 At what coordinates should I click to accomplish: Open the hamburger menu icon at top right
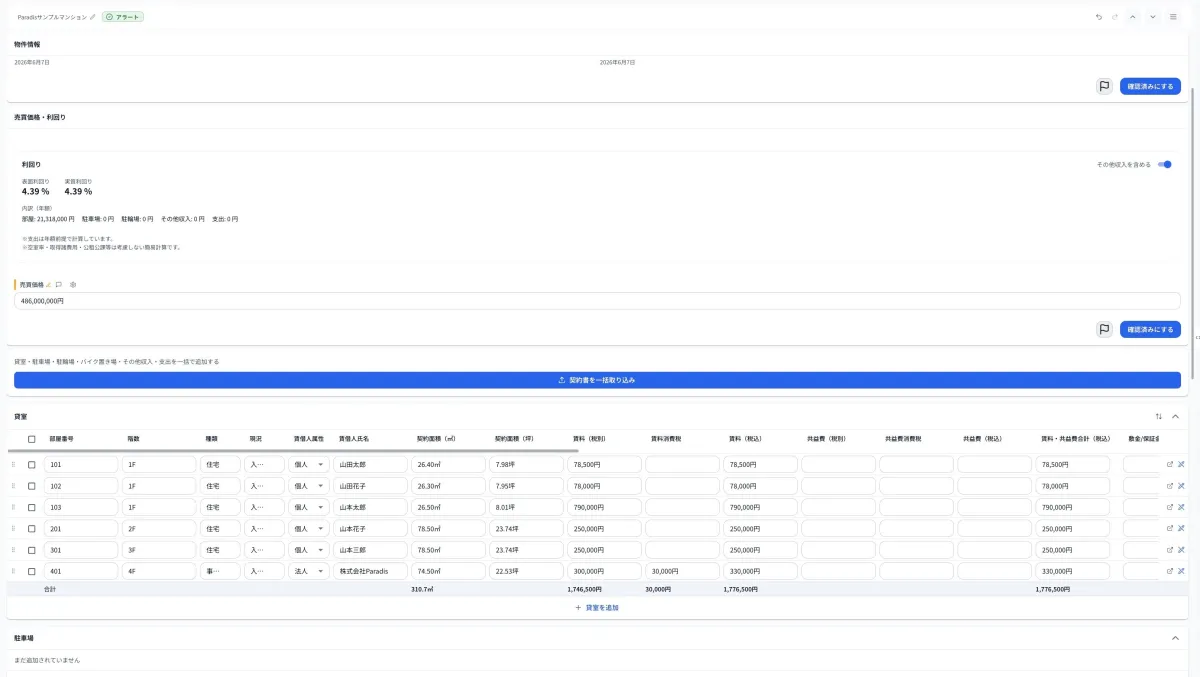coord(1173,17)
